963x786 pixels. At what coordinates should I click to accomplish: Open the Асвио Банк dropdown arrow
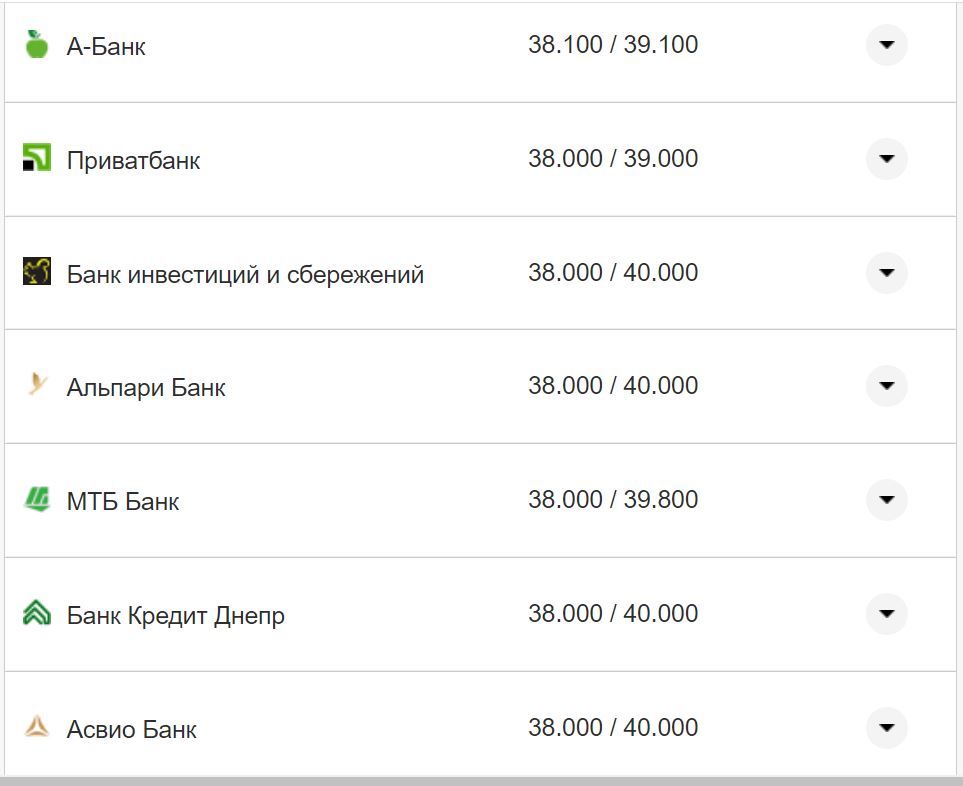886,727
